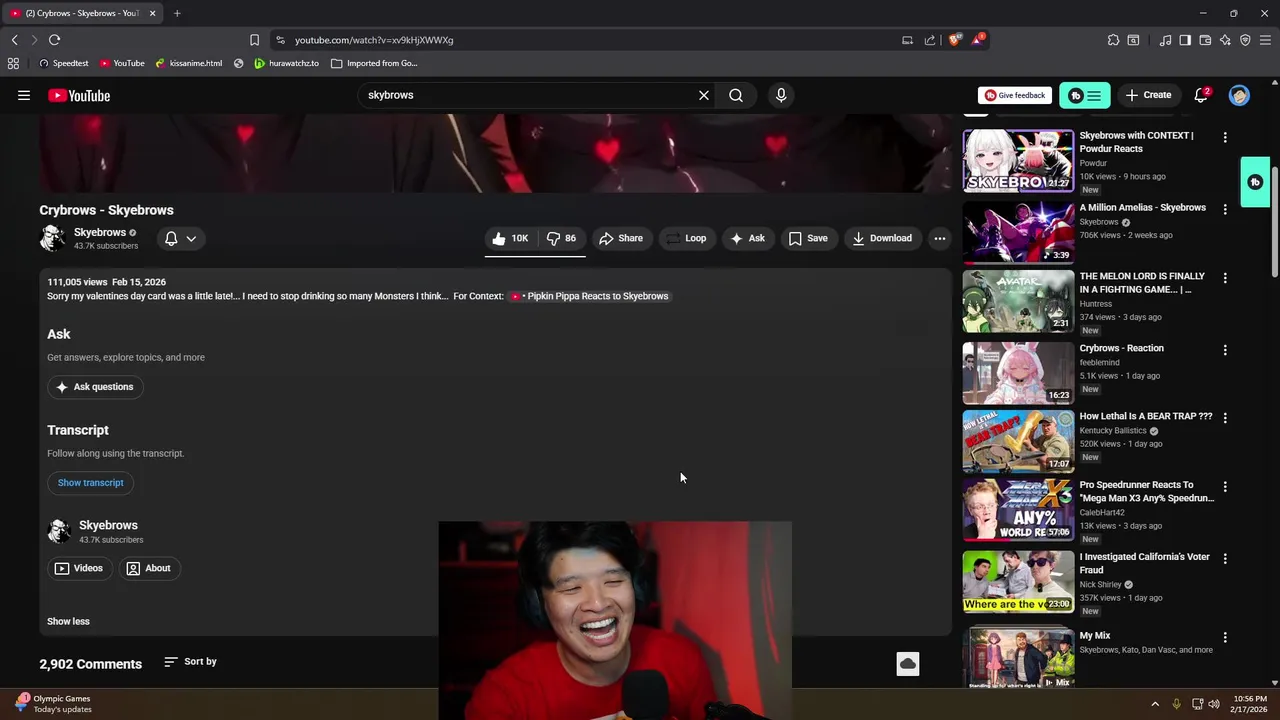1280x720 pixels.
Task: Open the Skyebrows channel name link near title
Action: pos(100,232)
